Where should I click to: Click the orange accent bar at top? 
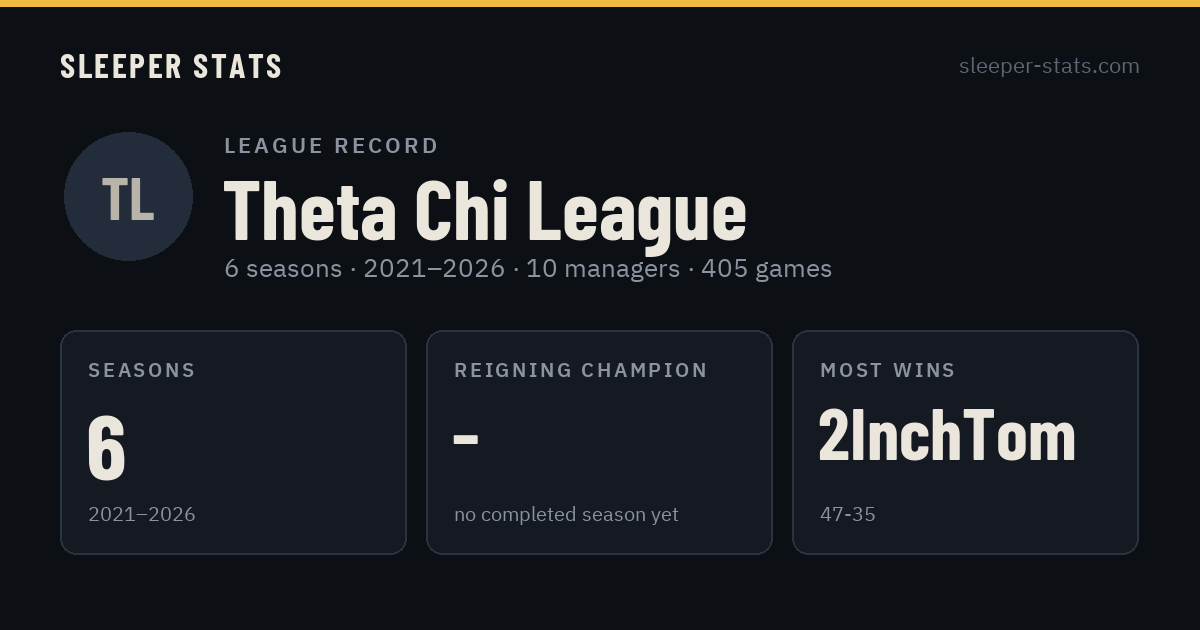pyautogui.click(x=600, y=3)
